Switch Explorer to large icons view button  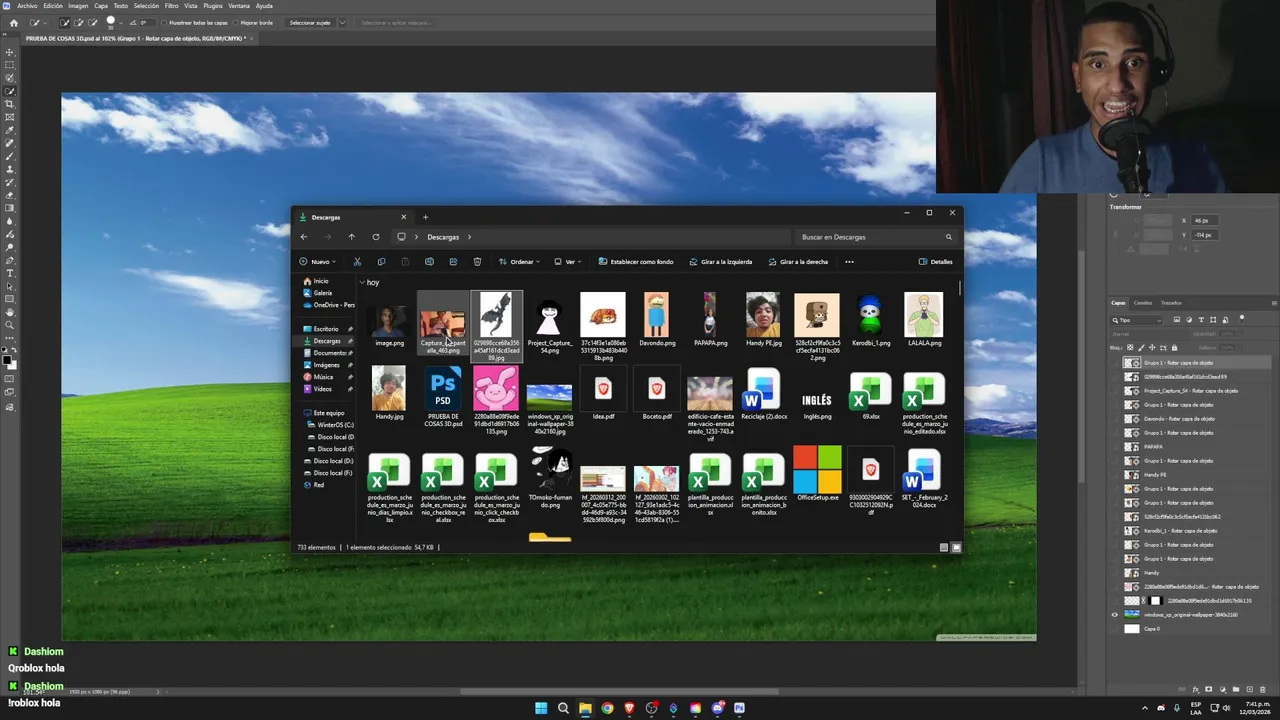956,547
